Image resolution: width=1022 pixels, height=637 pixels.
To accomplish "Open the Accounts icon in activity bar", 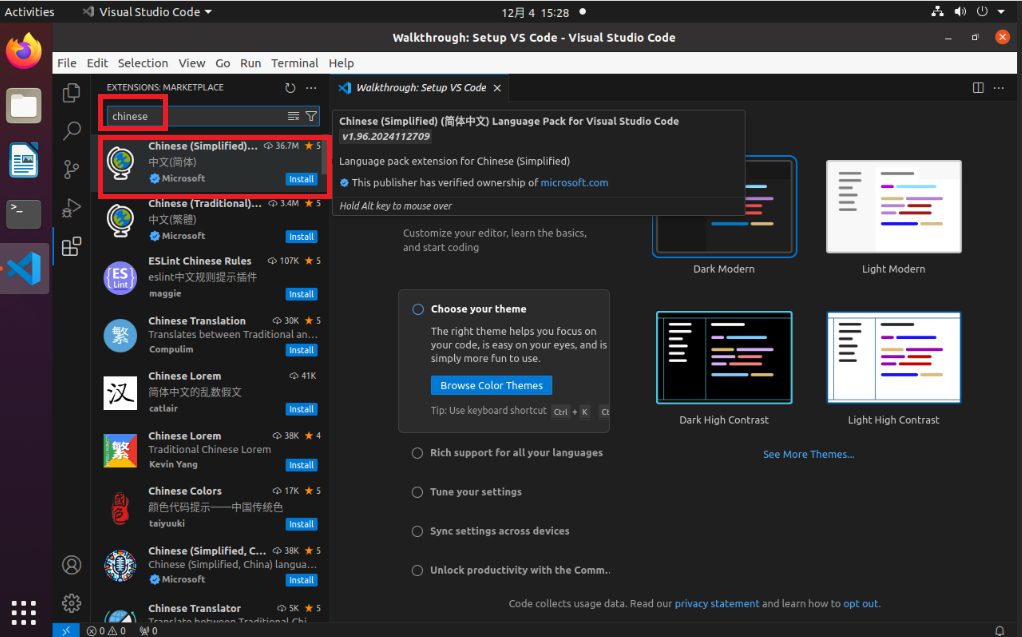I will pyautogui.click(x=72, y=565).
